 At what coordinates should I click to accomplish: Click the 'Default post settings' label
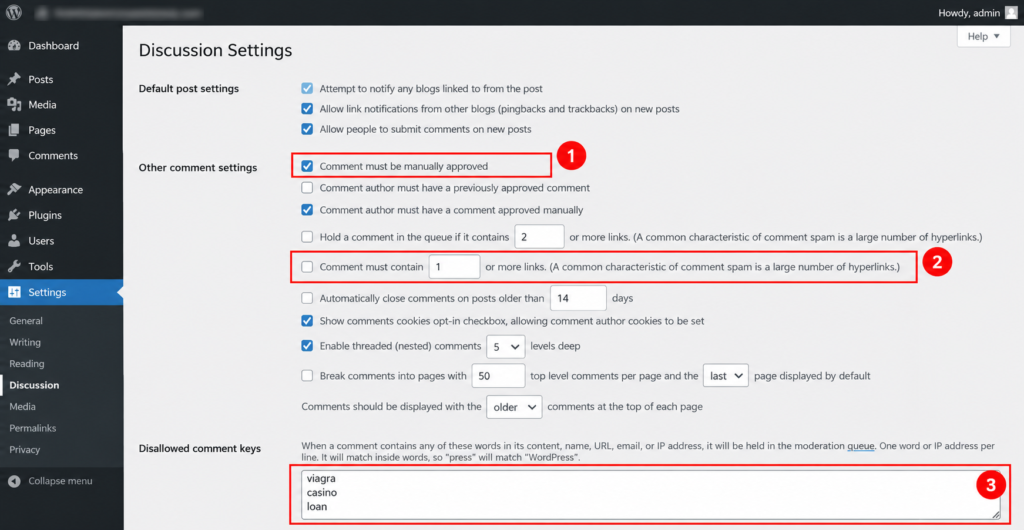189,89
